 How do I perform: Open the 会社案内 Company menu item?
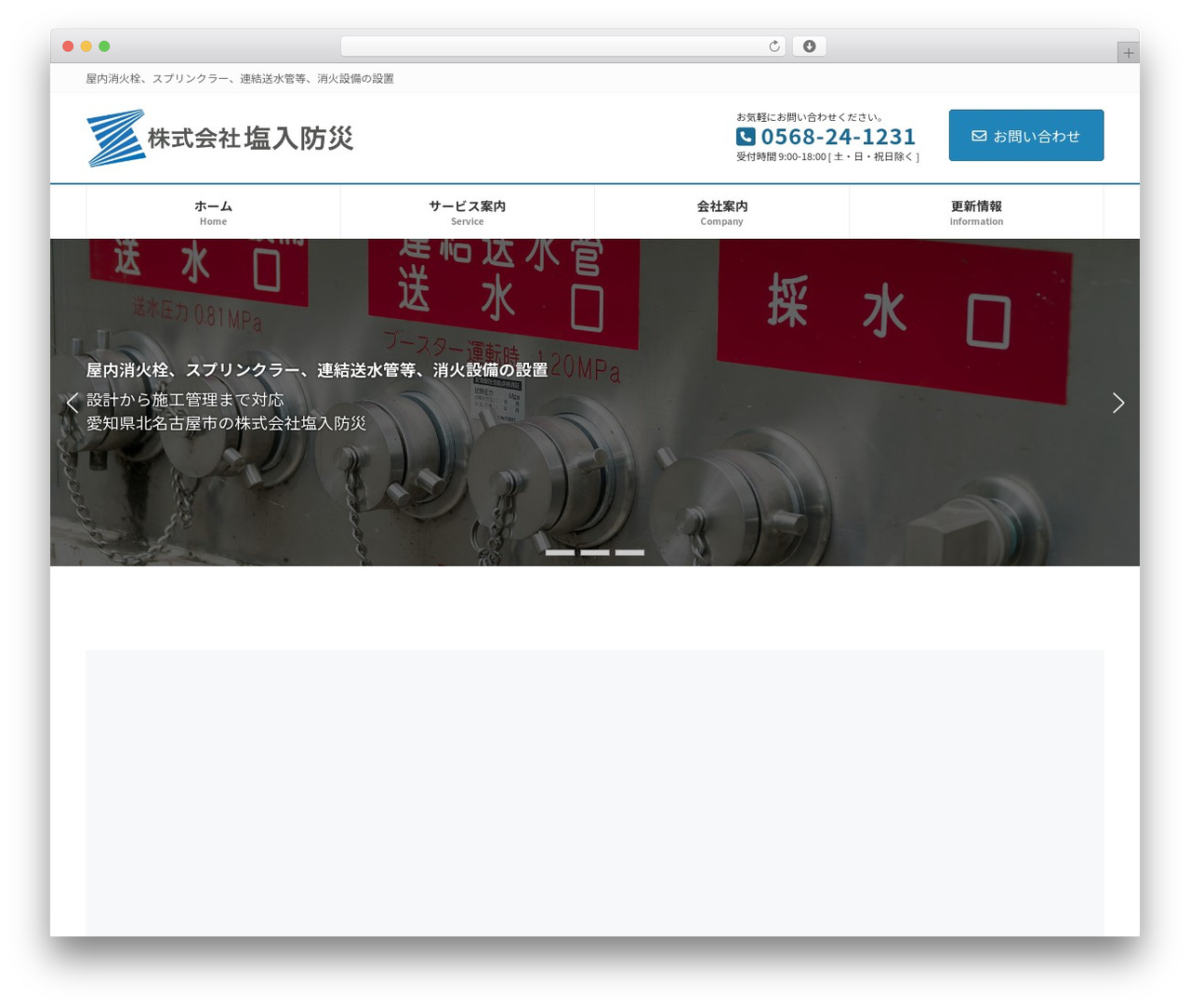point(721,212)
